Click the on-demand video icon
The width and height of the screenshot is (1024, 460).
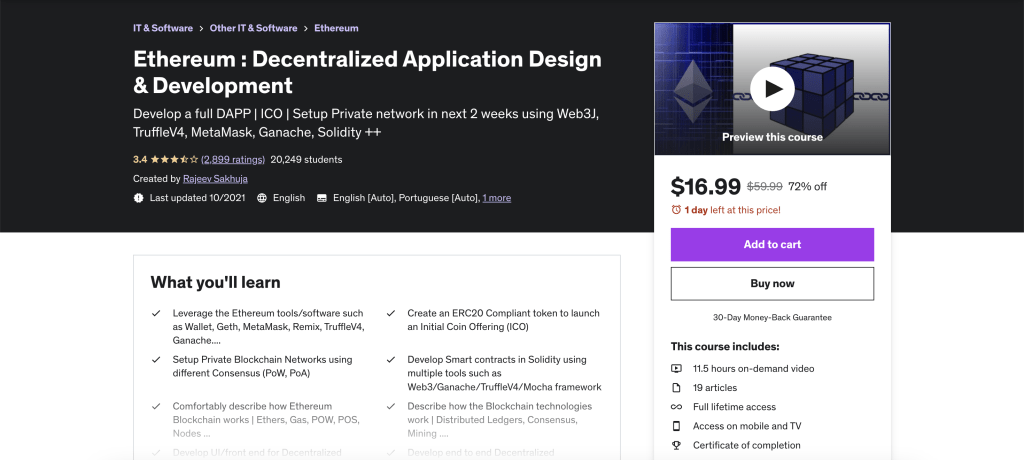(x=677, y=369)
